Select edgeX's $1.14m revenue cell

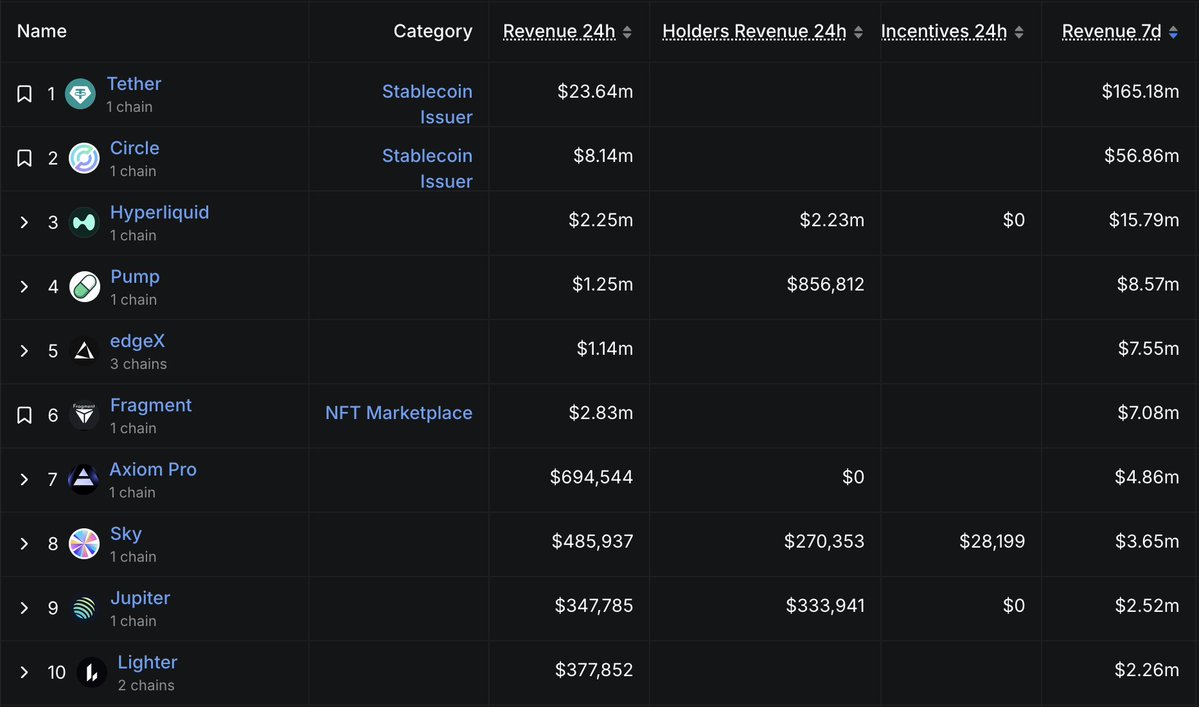604,349
